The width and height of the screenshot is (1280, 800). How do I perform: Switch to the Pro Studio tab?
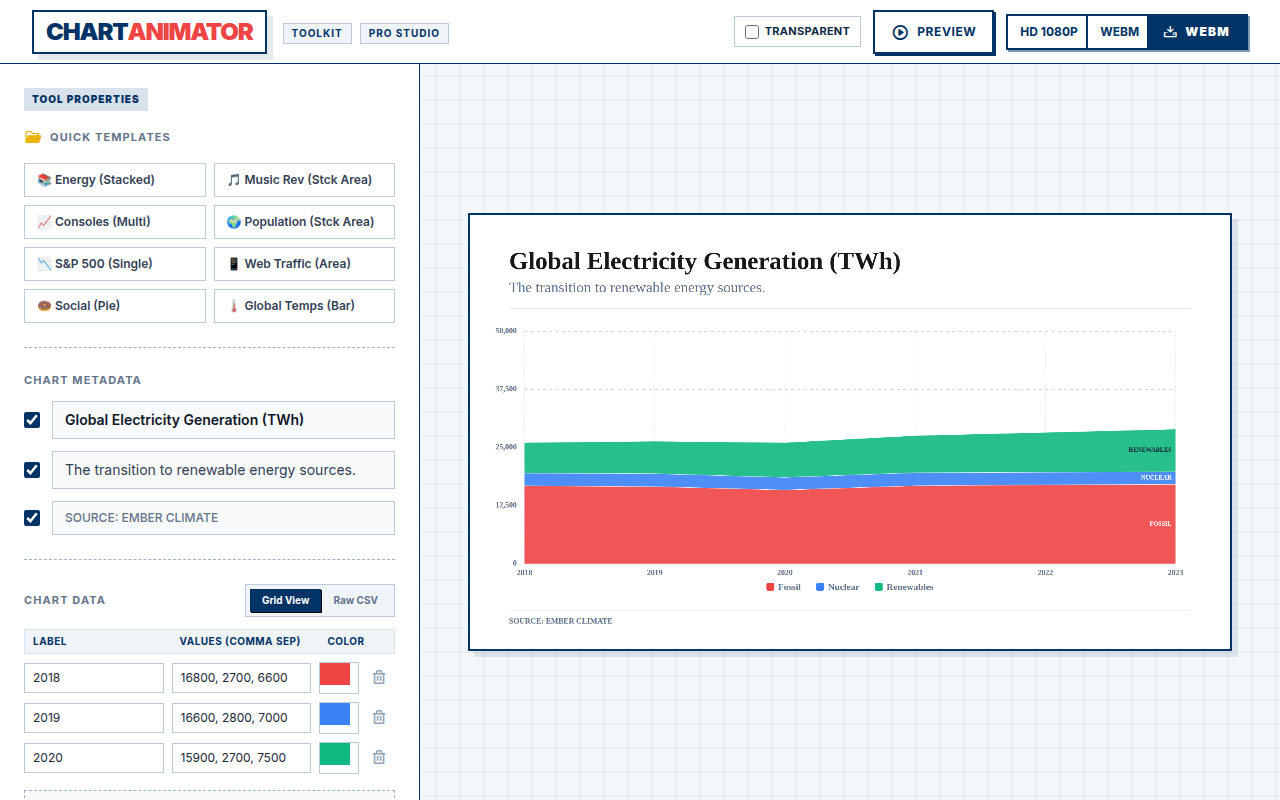[x=404, y=33]
